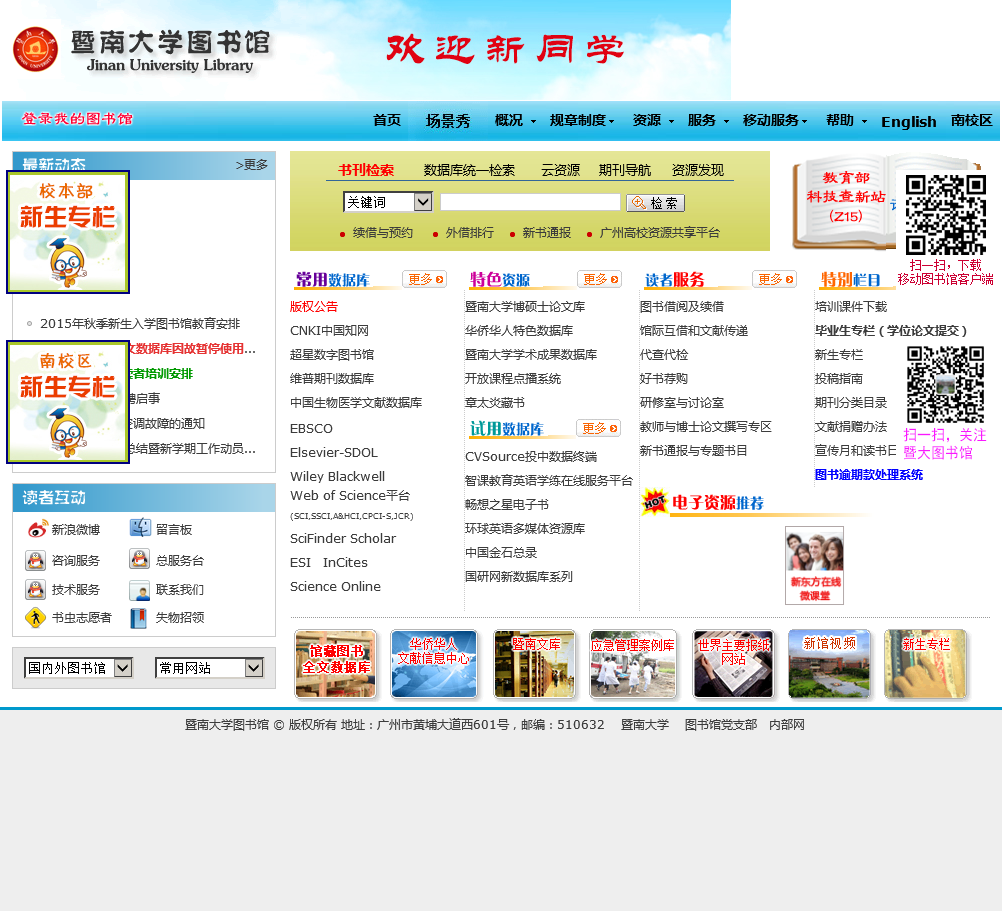Viewport: 1002px width, 911px height.
Task: Click >更多 in 最新动态 header
Action: point(251,165)
